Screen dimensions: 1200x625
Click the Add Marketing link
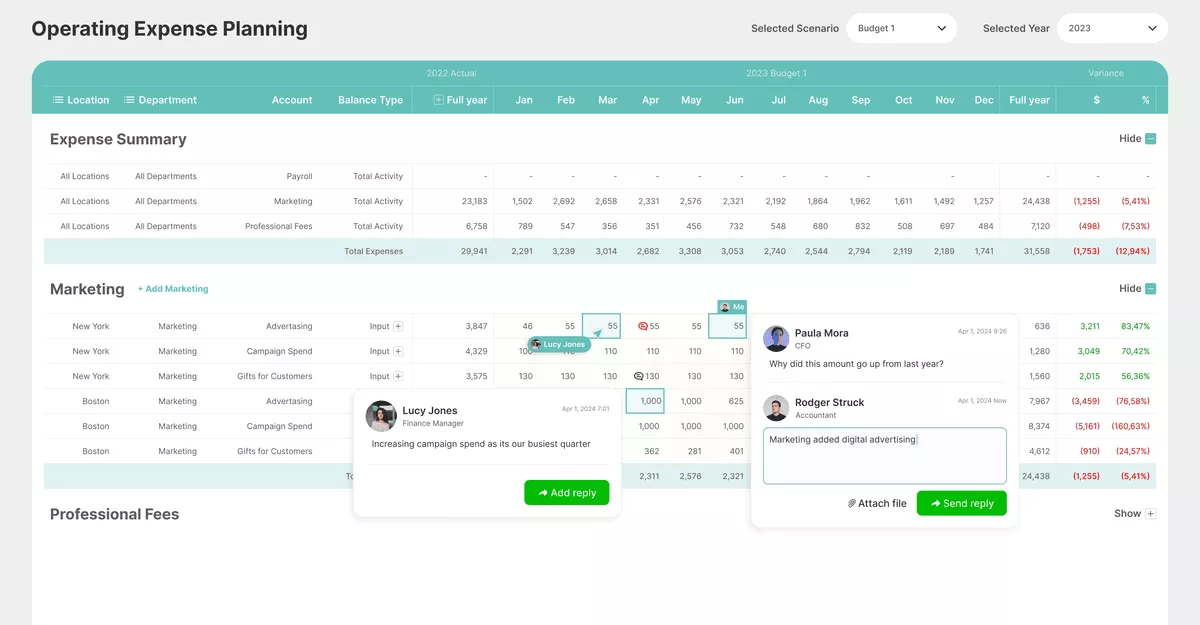pos(173,288)
